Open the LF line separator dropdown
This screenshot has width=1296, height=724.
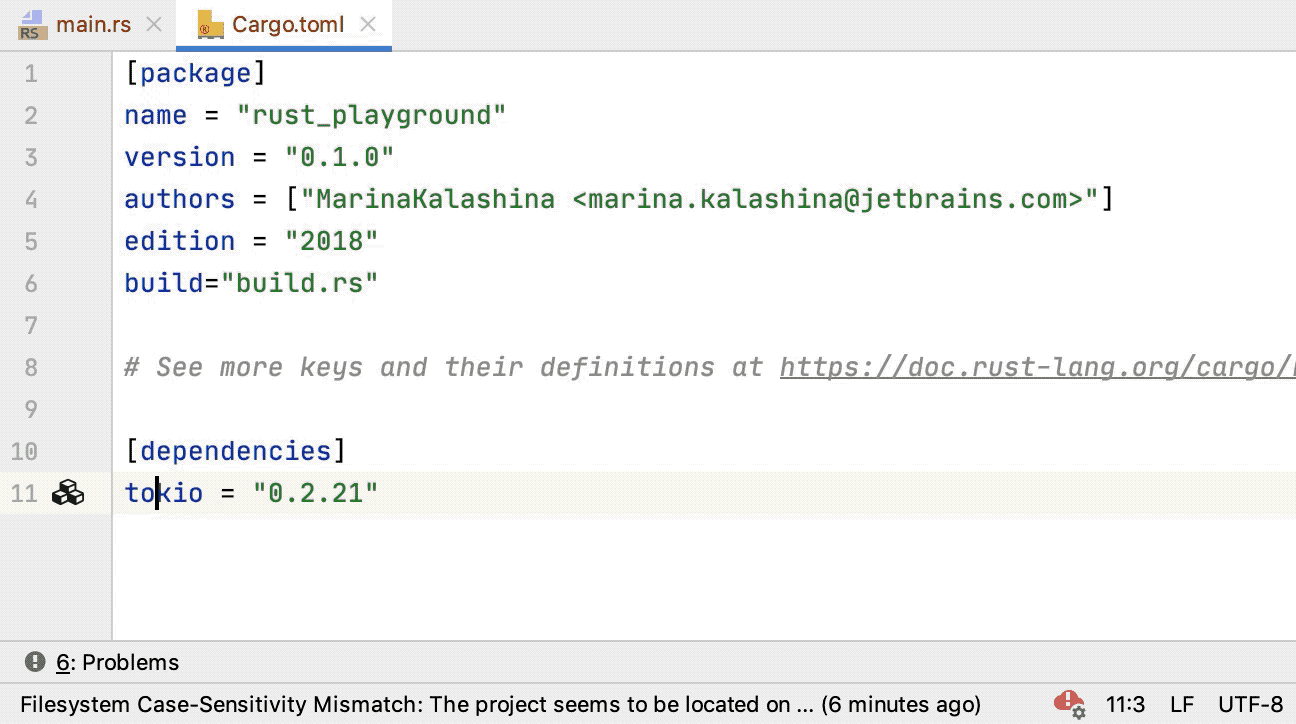coord(1181,704)
